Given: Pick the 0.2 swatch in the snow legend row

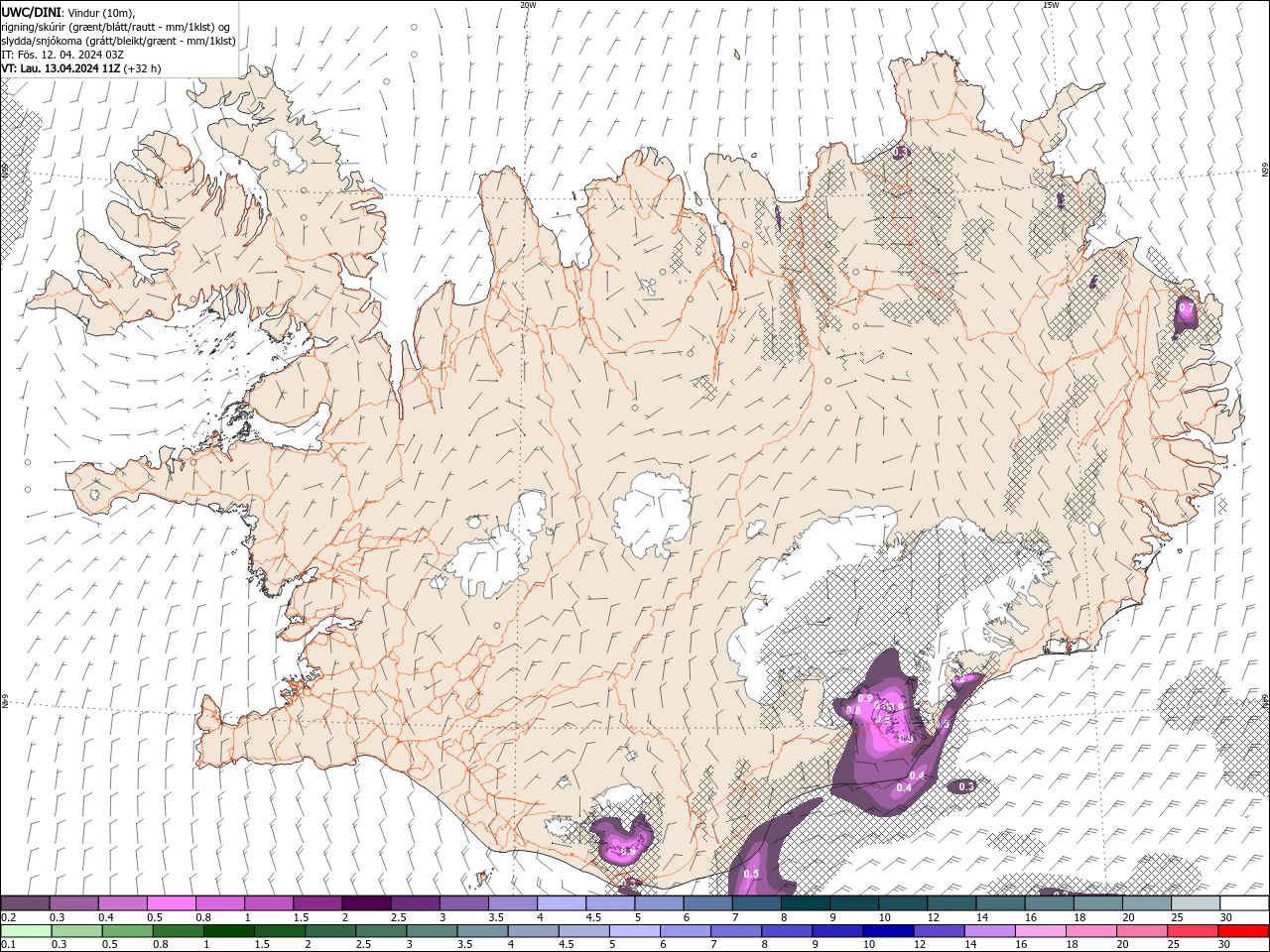Looking at the screenshot, I should pos(25,903).
